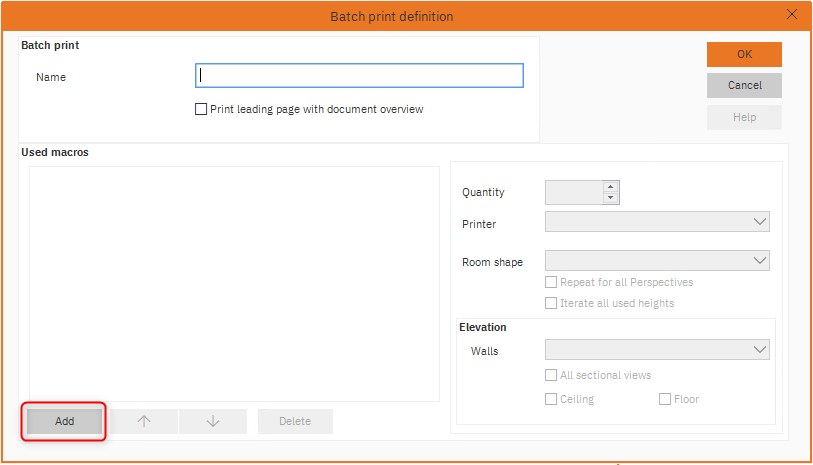Tick the All sectional views checkbox
Screen dimensions: 813x465
click(551, 375)
